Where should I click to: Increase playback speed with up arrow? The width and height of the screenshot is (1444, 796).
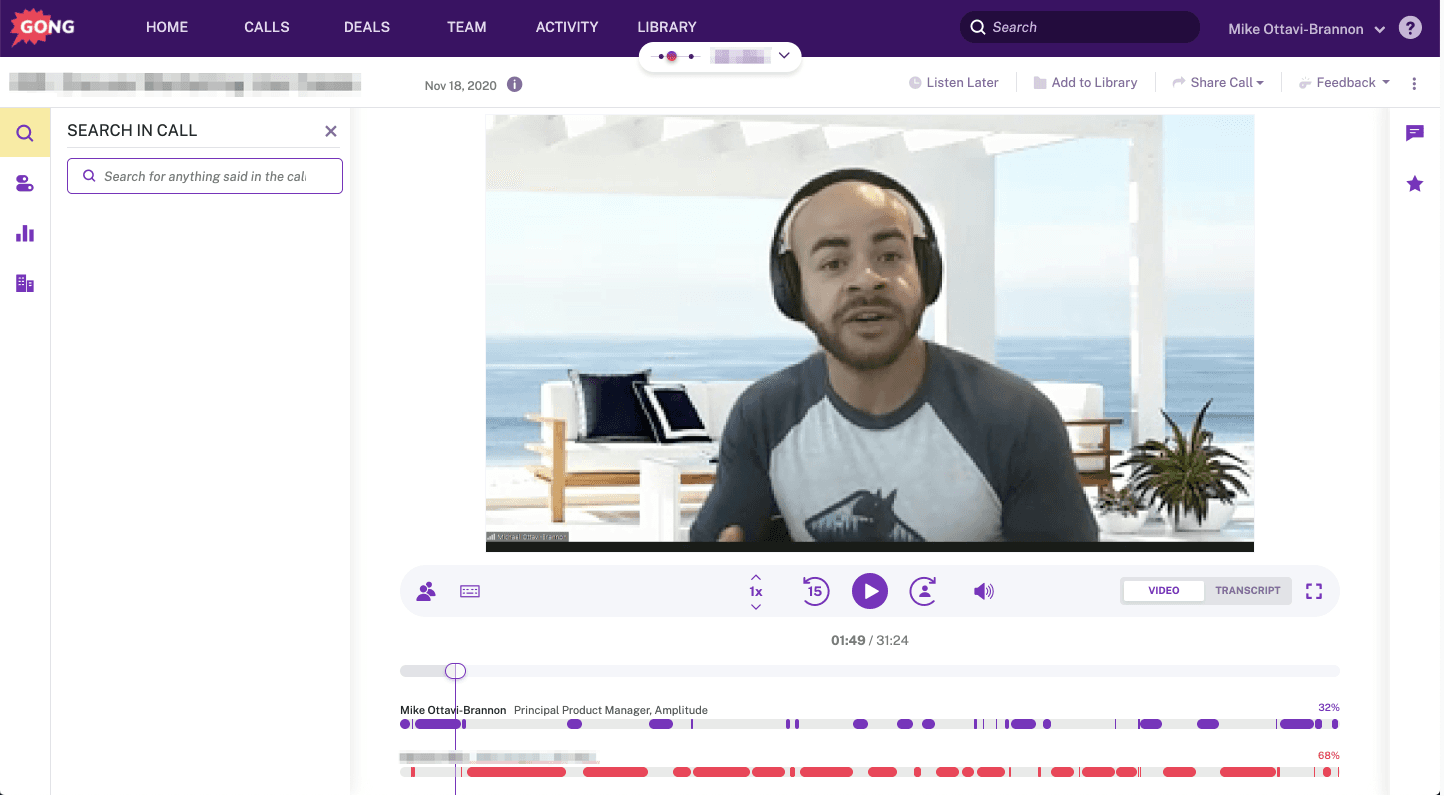[x=756, y=577]
